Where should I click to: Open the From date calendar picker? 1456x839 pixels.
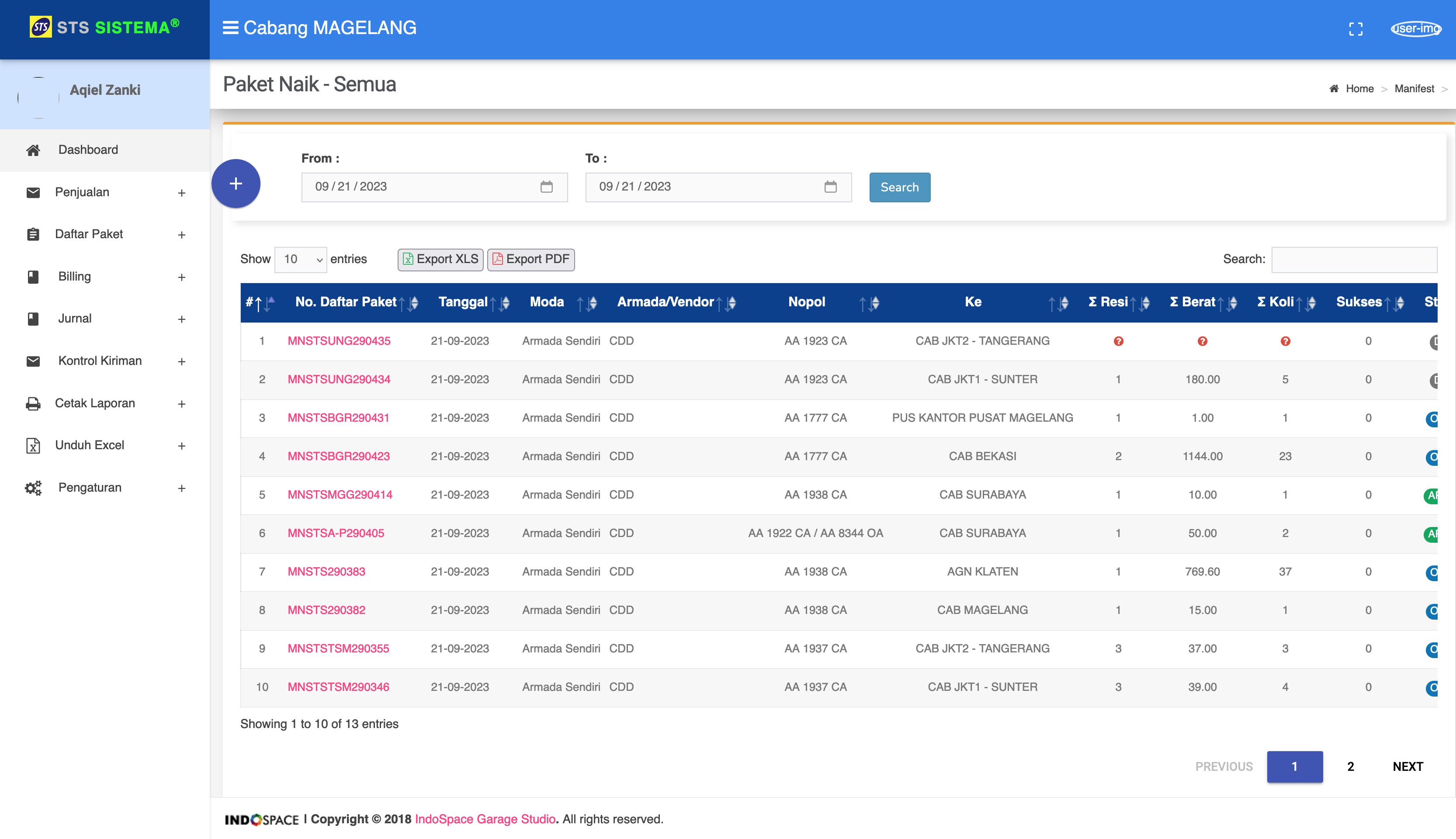tap(546, 187)
